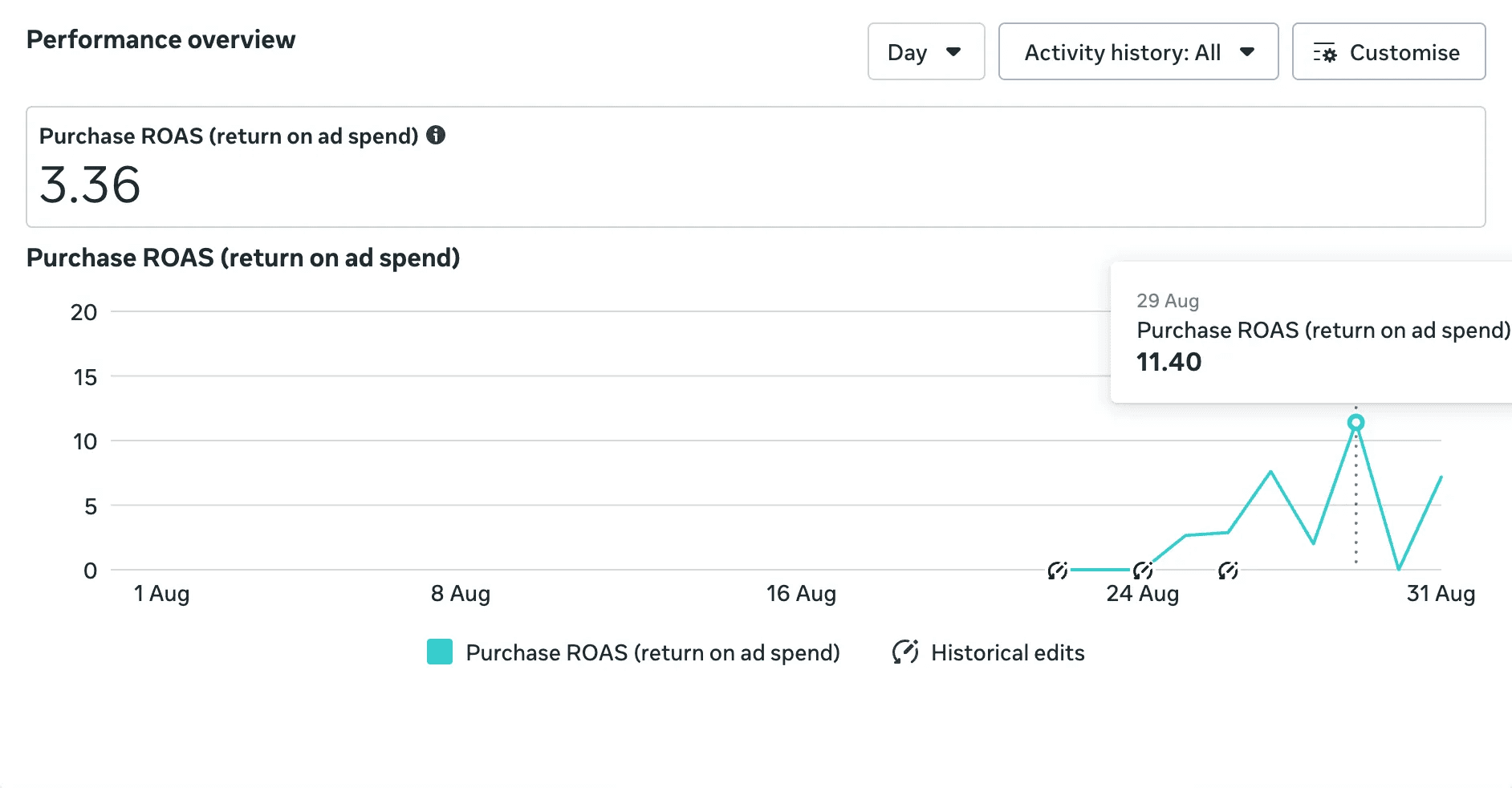
Task: Select the Purchase ROAS 3.36 metric card
Action: [755, 167]
